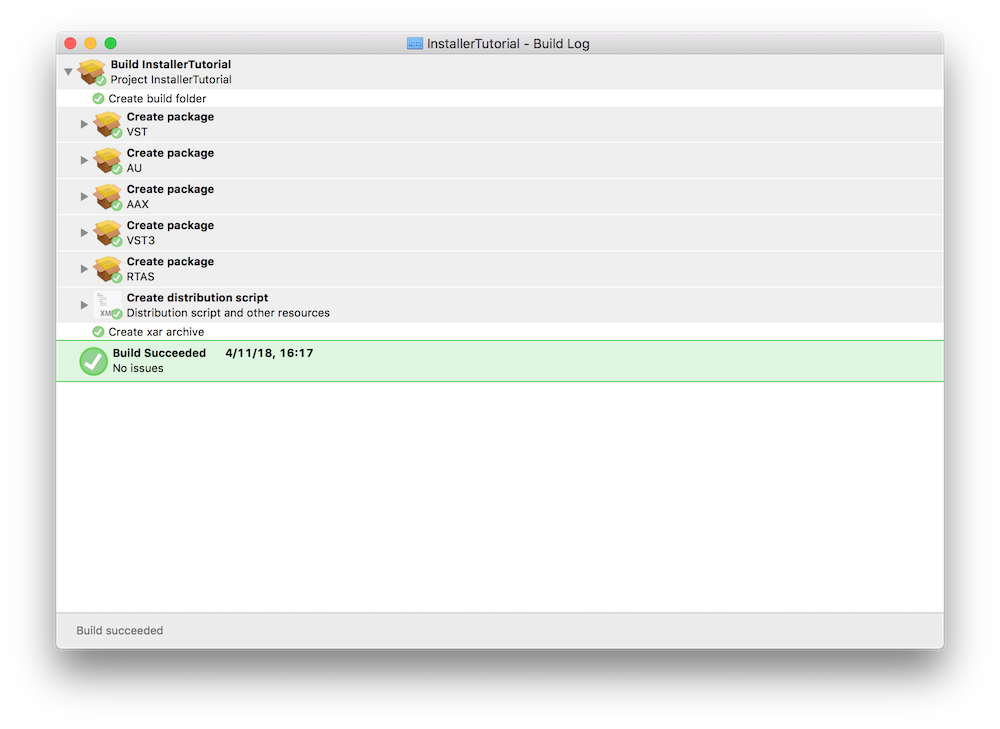Screen dimensions: 1000x729
Task: Select the Build Succeeded result row
Action: coord(500,361)
